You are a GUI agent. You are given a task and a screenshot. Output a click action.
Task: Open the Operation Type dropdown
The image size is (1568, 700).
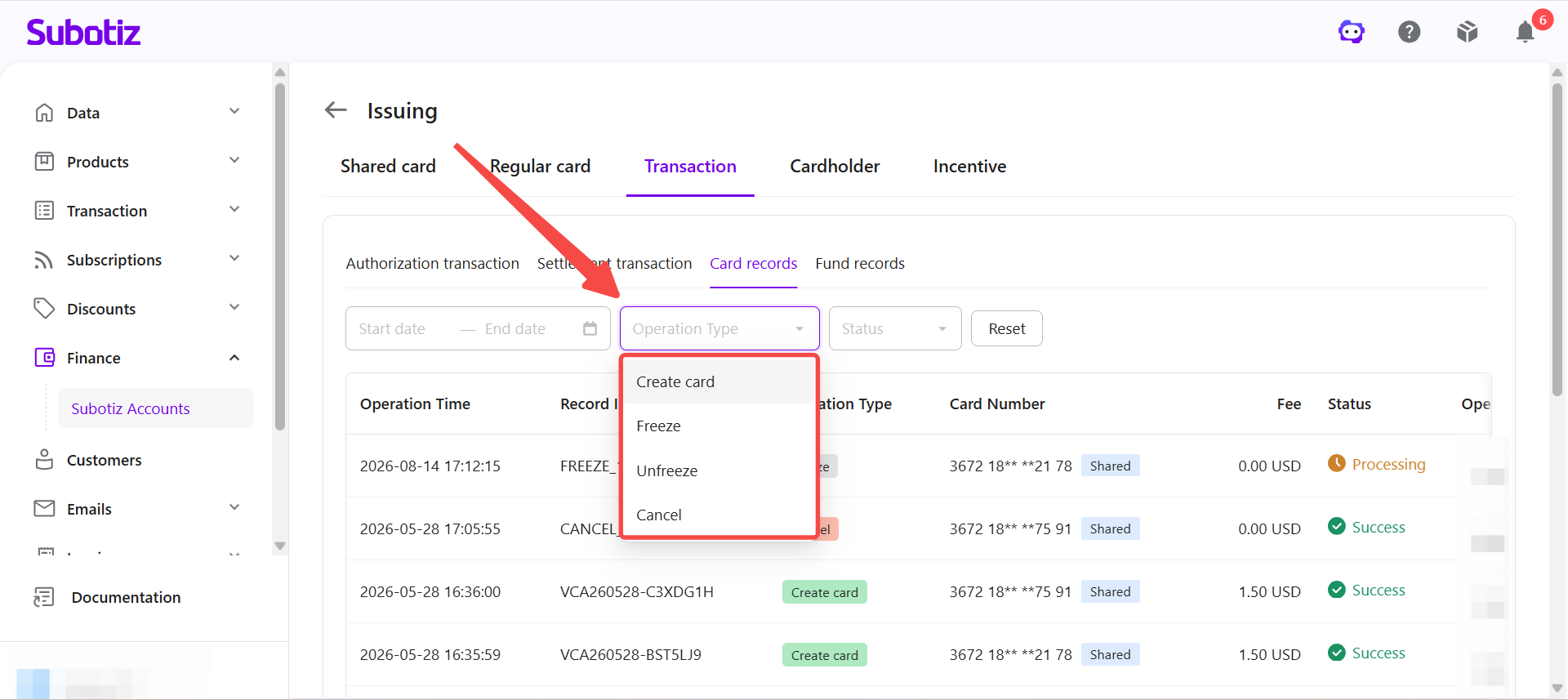point(719,328)
